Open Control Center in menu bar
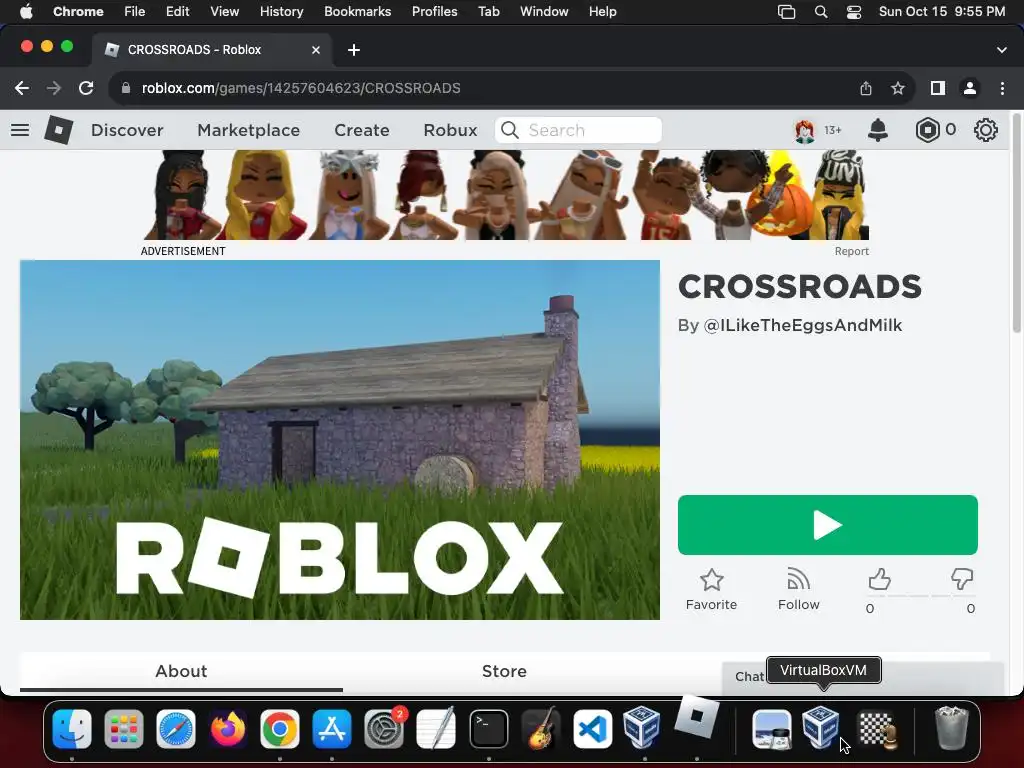The image size is (1024, 768). pyautogui.click(x=854, y=12)
